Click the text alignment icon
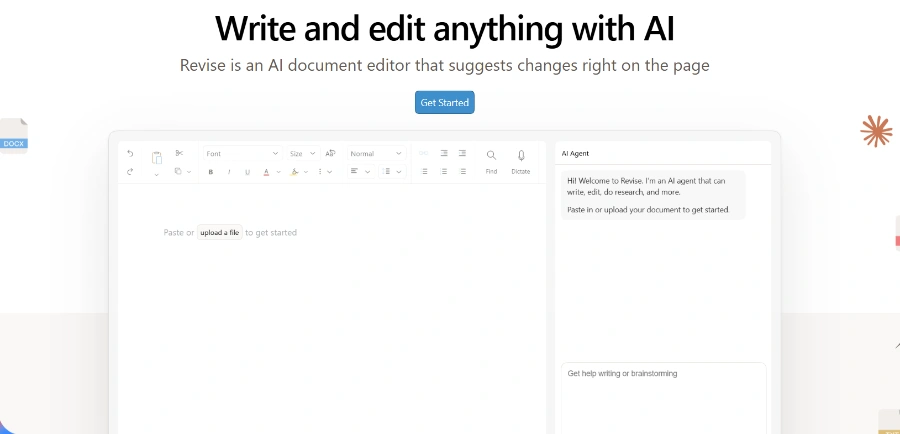900x434 pixels. (354, 171)
